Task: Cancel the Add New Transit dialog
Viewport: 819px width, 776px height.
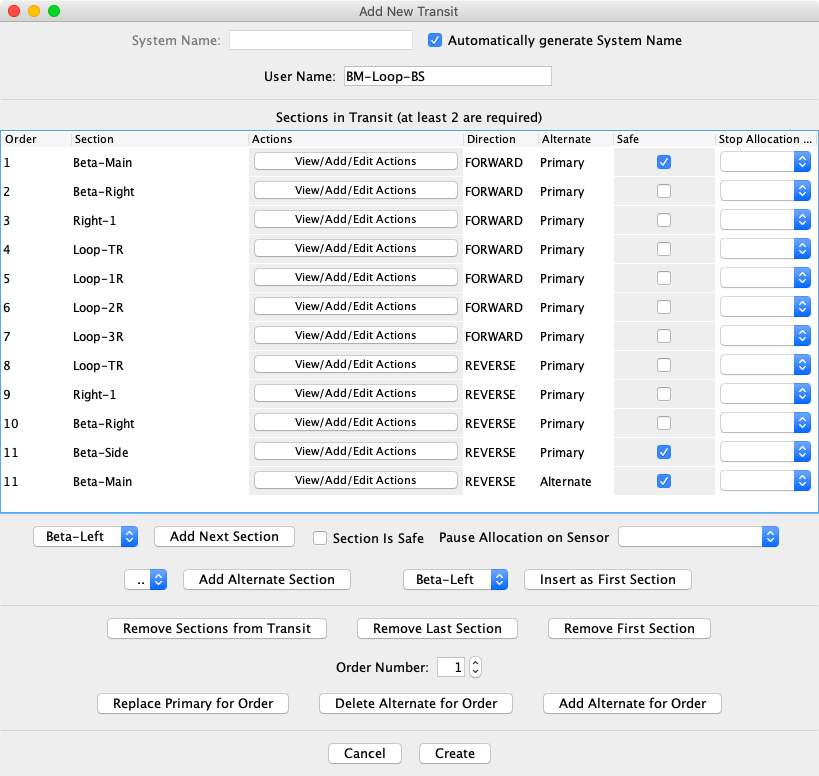Action: 364,753
